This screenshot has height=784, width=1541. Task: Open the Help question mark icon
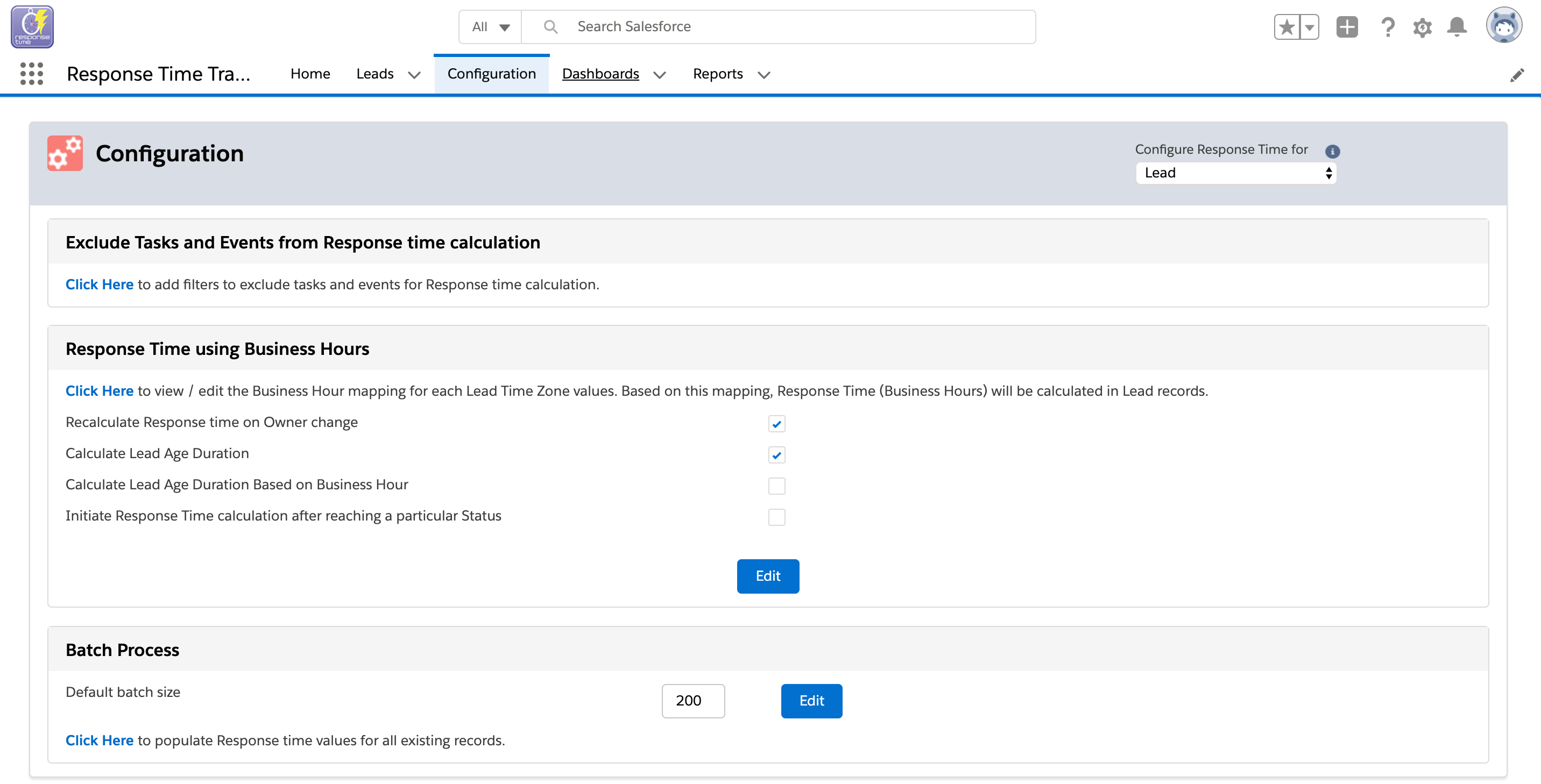(1387, 27)
